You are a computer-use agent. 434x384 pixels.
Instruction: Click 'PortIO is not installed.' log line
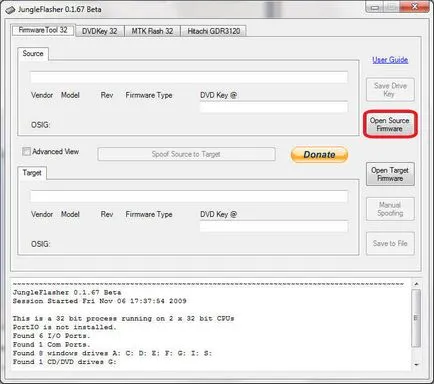coord(64,327)
